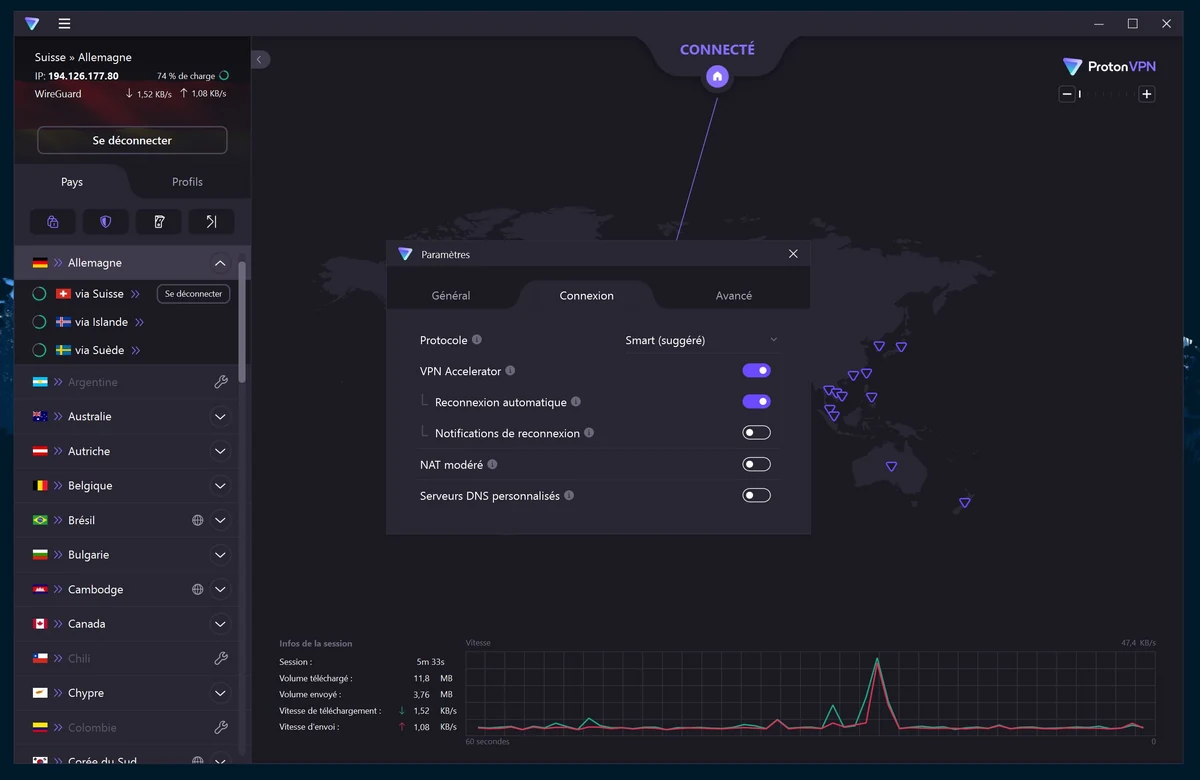This screenshot has width=1200, height=780.
Task: Expand the Canada country row
Action: (x=220, y=623)
